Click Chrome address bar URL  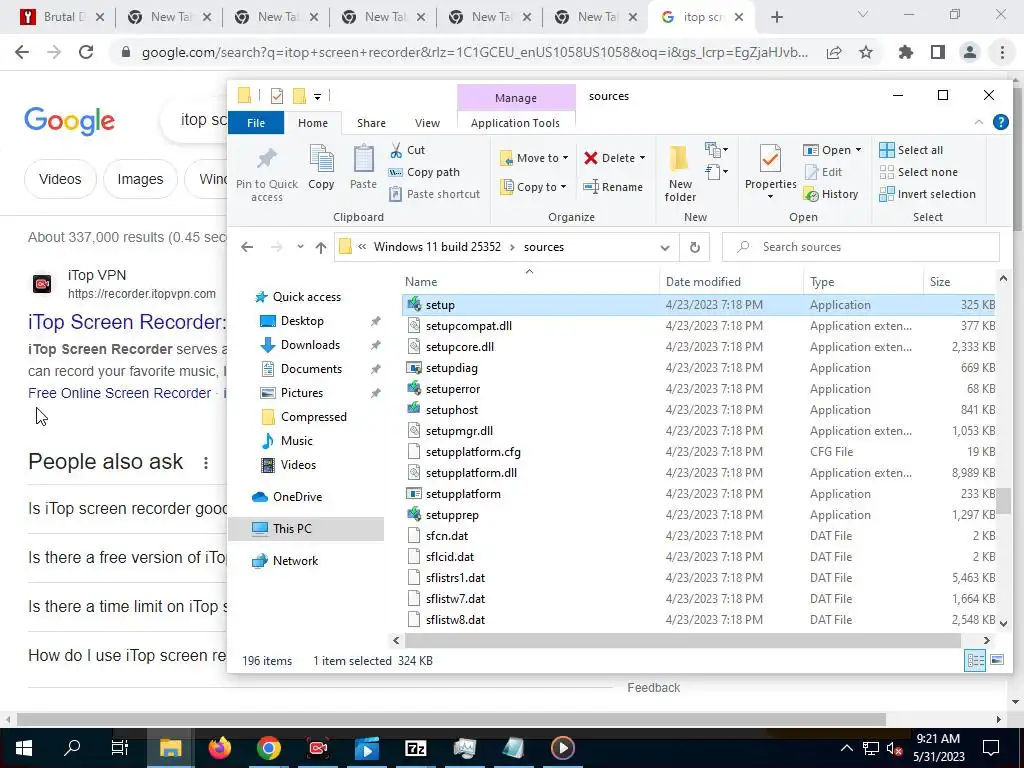click(x=474, y=52)
